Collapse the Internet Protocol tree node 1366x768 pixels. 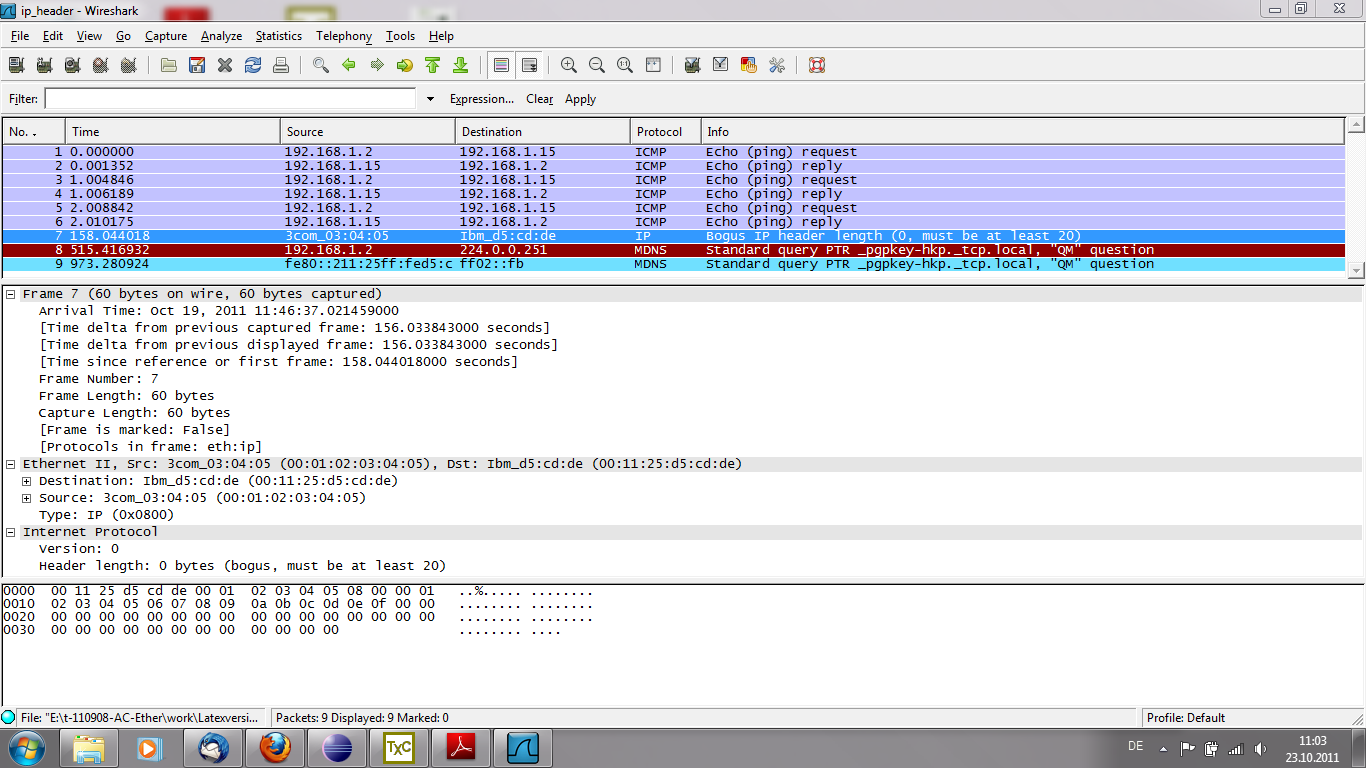pyautogui.click(x=11, y=532)
